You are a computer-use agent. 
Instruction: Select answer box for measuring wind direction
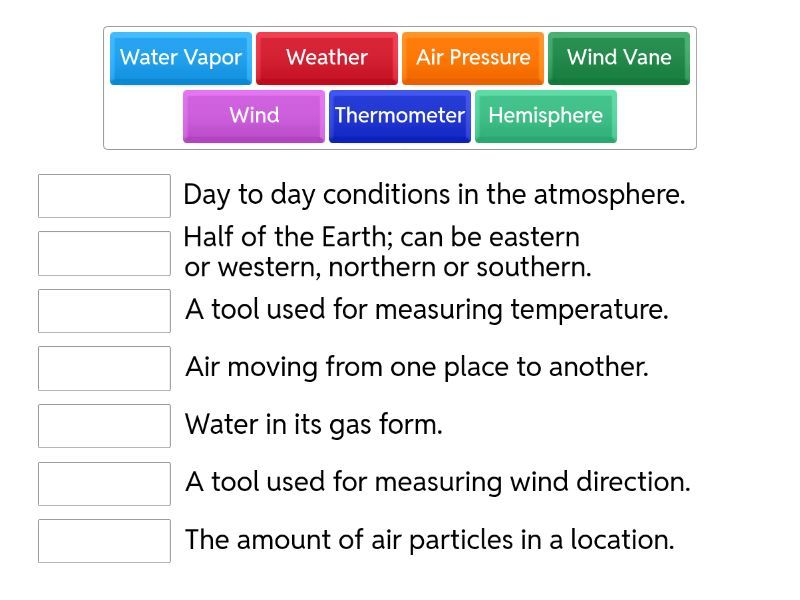click(x=104, y=484)
